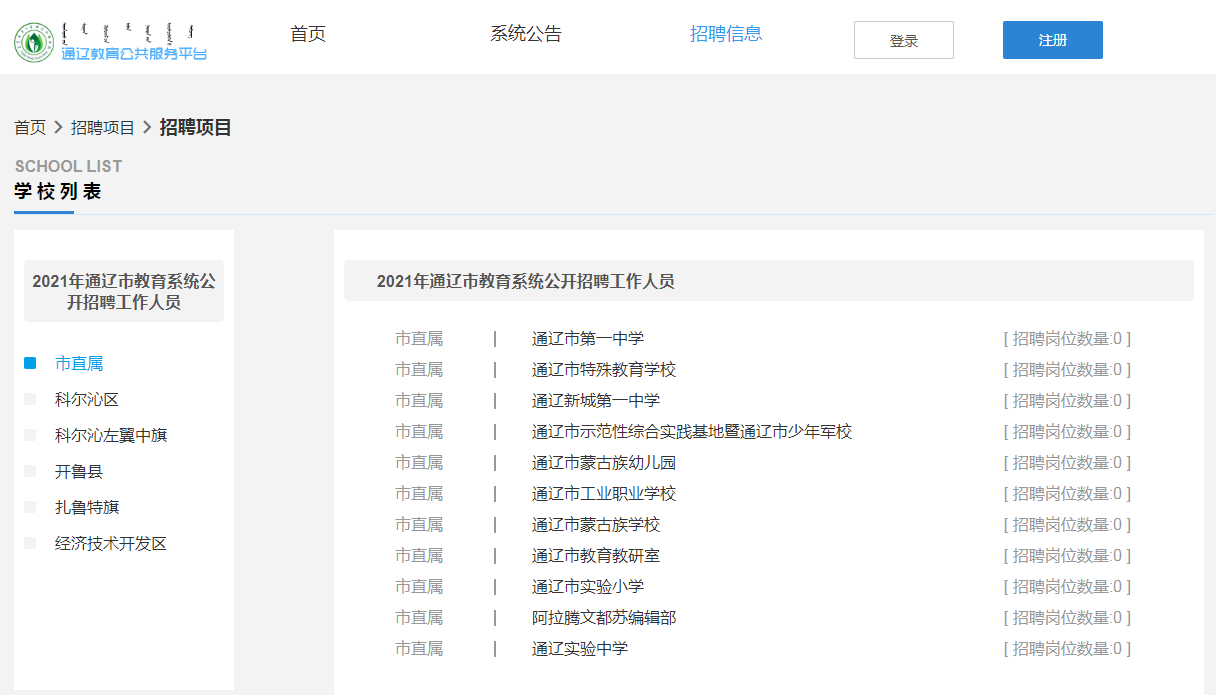Viewport: 1216px width, 695px height.
Task: Click 首页 in the breadcrumb trail
Action: pyautogui.click(x=30, y=128)
